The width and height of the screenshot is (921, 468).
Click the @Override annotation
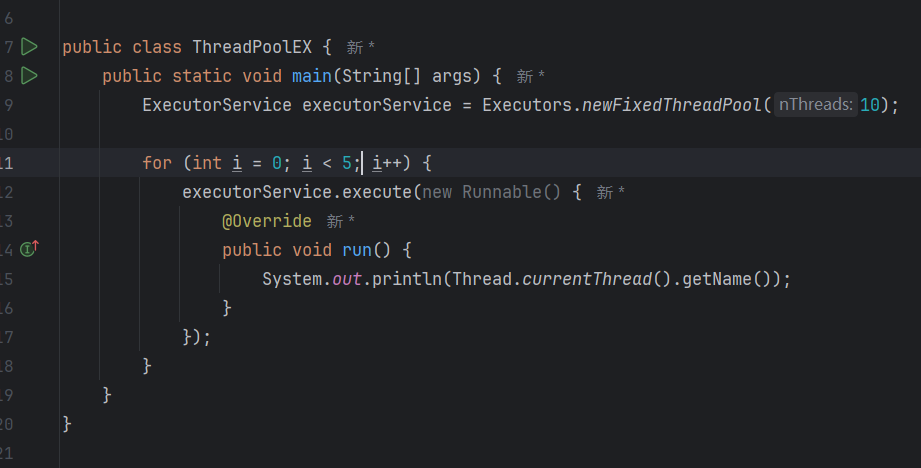click(267, 221)
